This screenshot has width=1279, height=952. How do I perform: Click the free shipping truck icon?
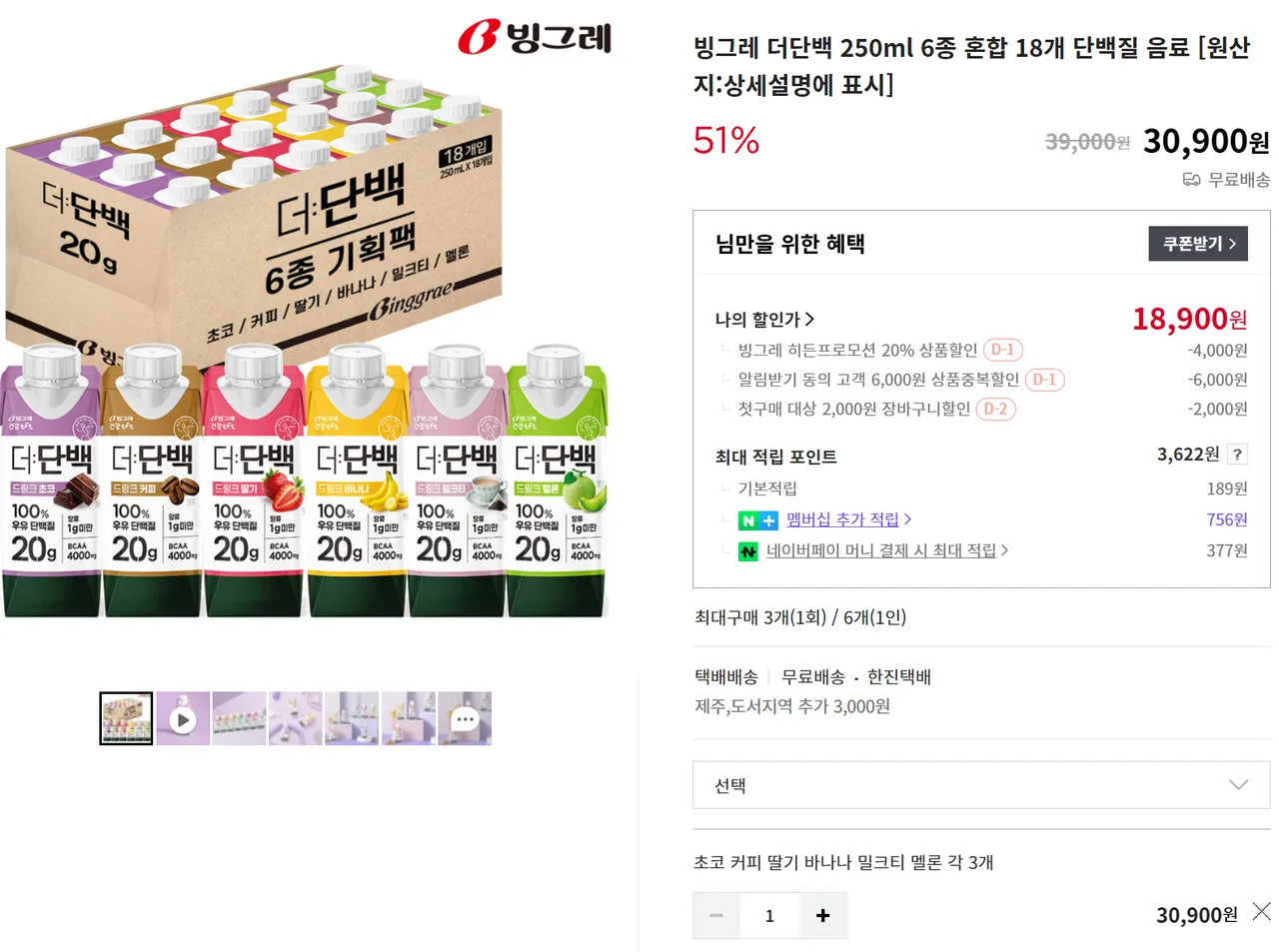pos(1191,180)
